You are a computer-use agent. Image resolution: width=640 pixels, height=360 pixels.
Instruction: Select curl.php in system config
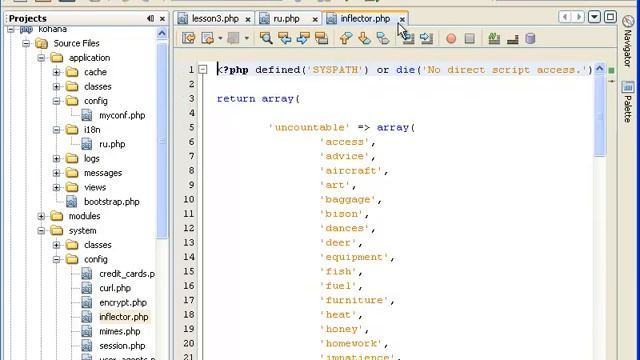coord(115,288)
